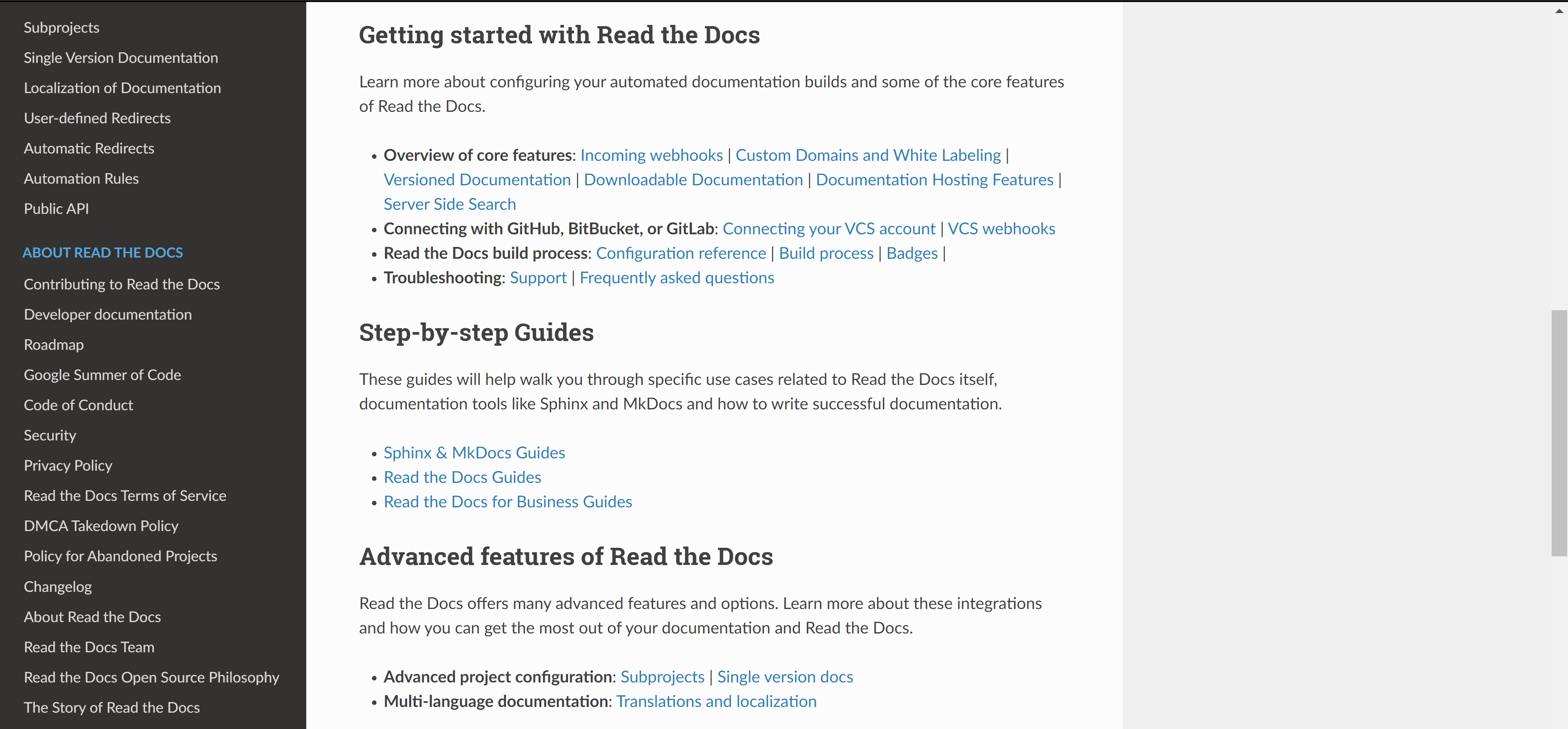Follow the Connecting your VCS account link

[829, 228]
